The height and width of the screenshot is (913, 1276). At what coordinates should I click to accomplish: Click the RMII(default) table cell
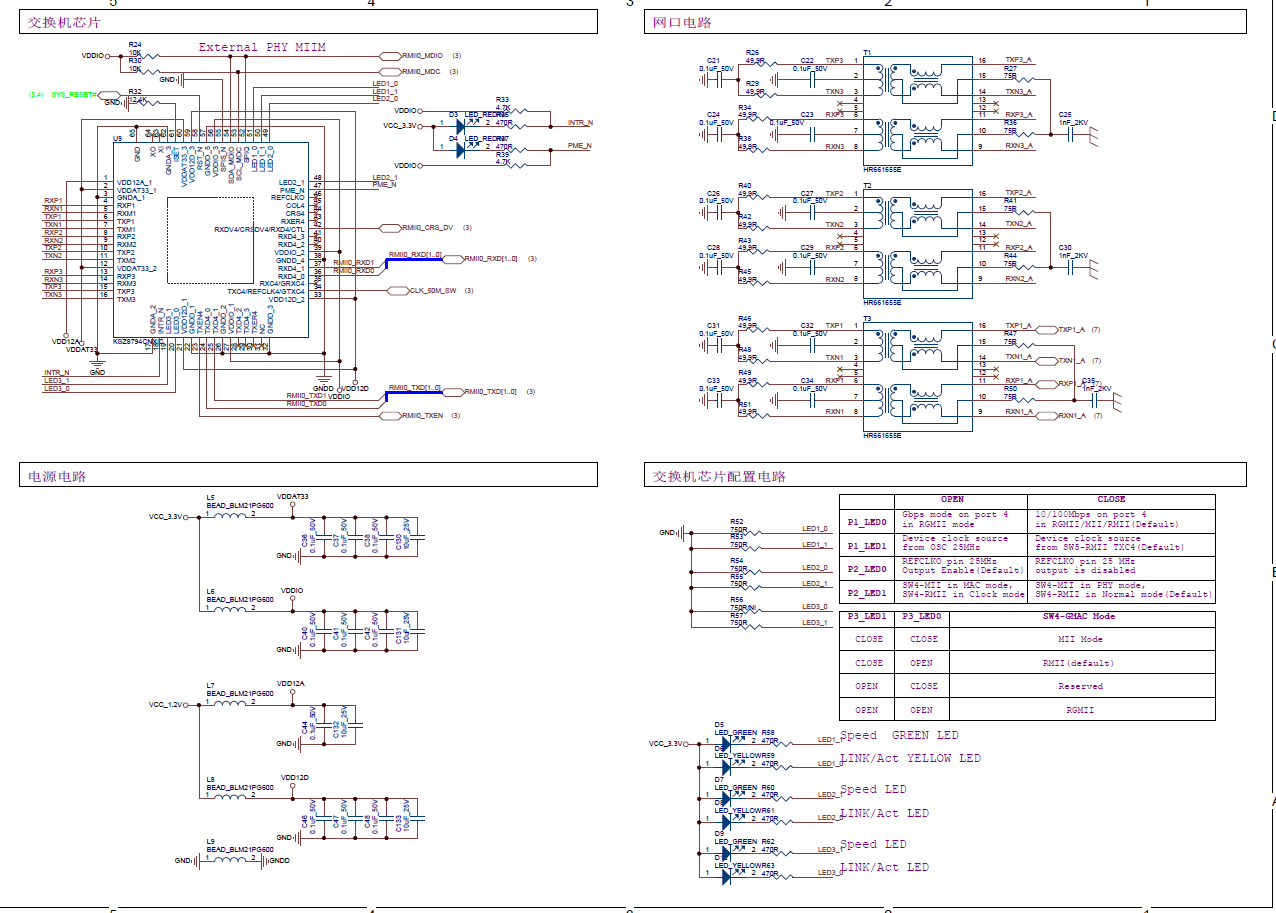click(1080, 663)
